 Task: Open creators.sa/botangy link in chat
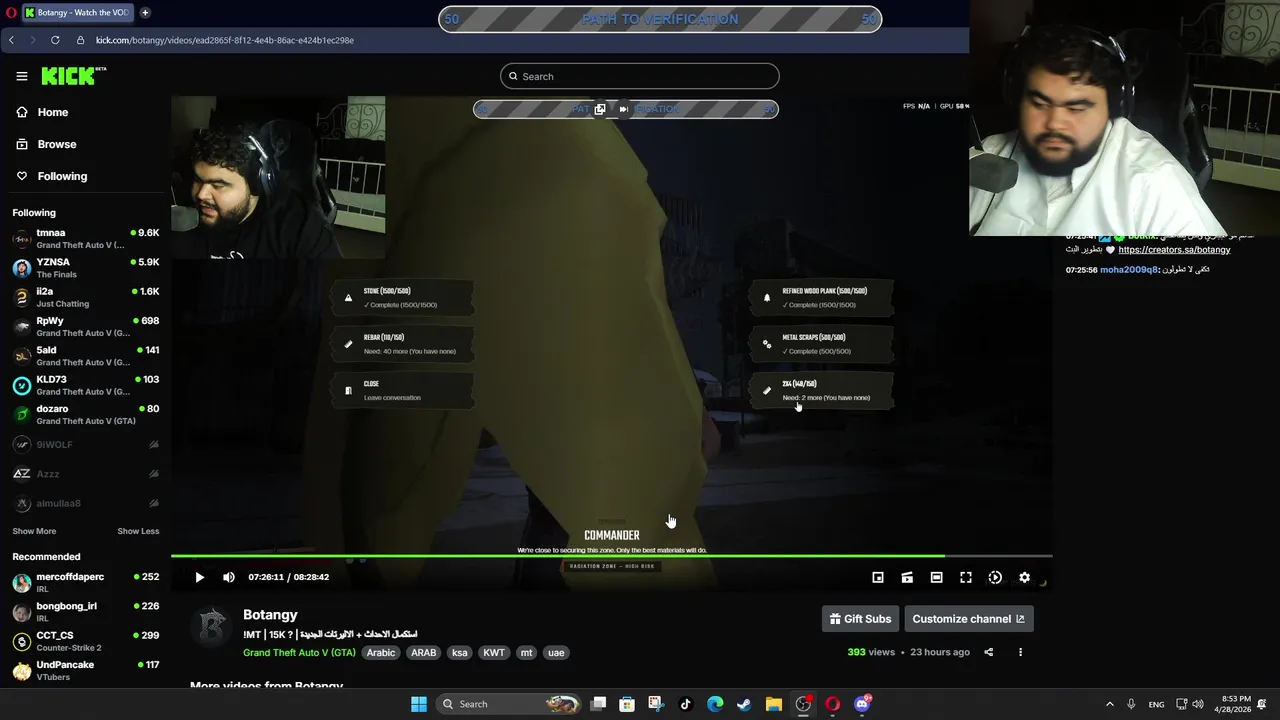pos(1174,250)
